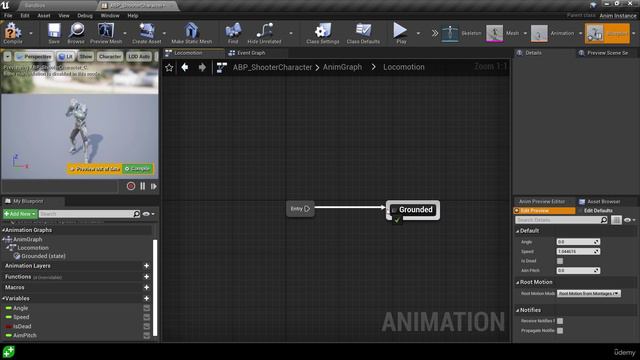Open the Edit menu
This screenshot has width=640, height=360.
[25, 16]
